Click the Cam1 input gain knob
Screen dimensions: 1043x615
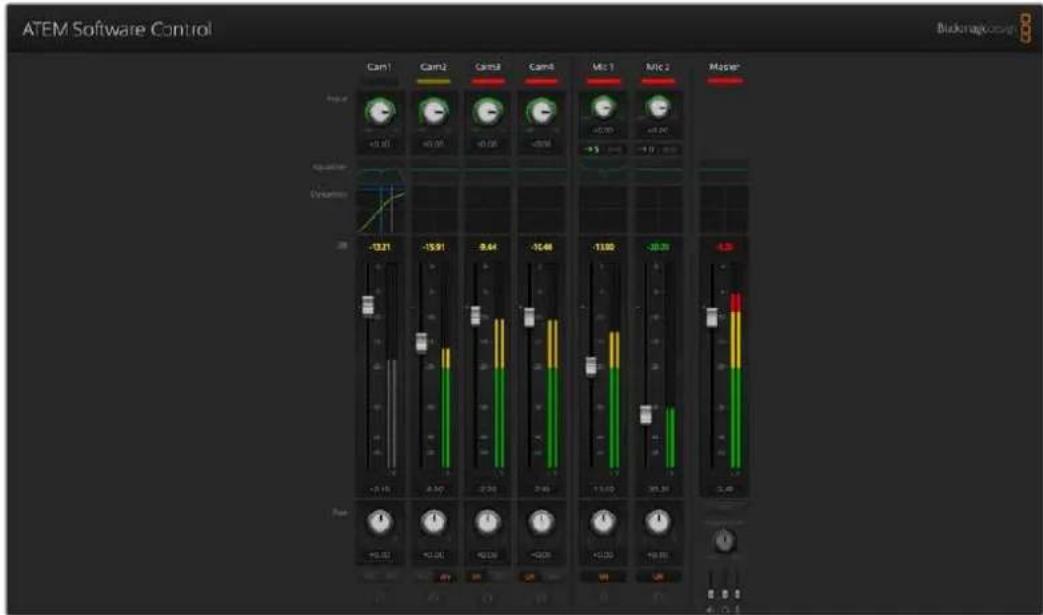tap(380, 112)
